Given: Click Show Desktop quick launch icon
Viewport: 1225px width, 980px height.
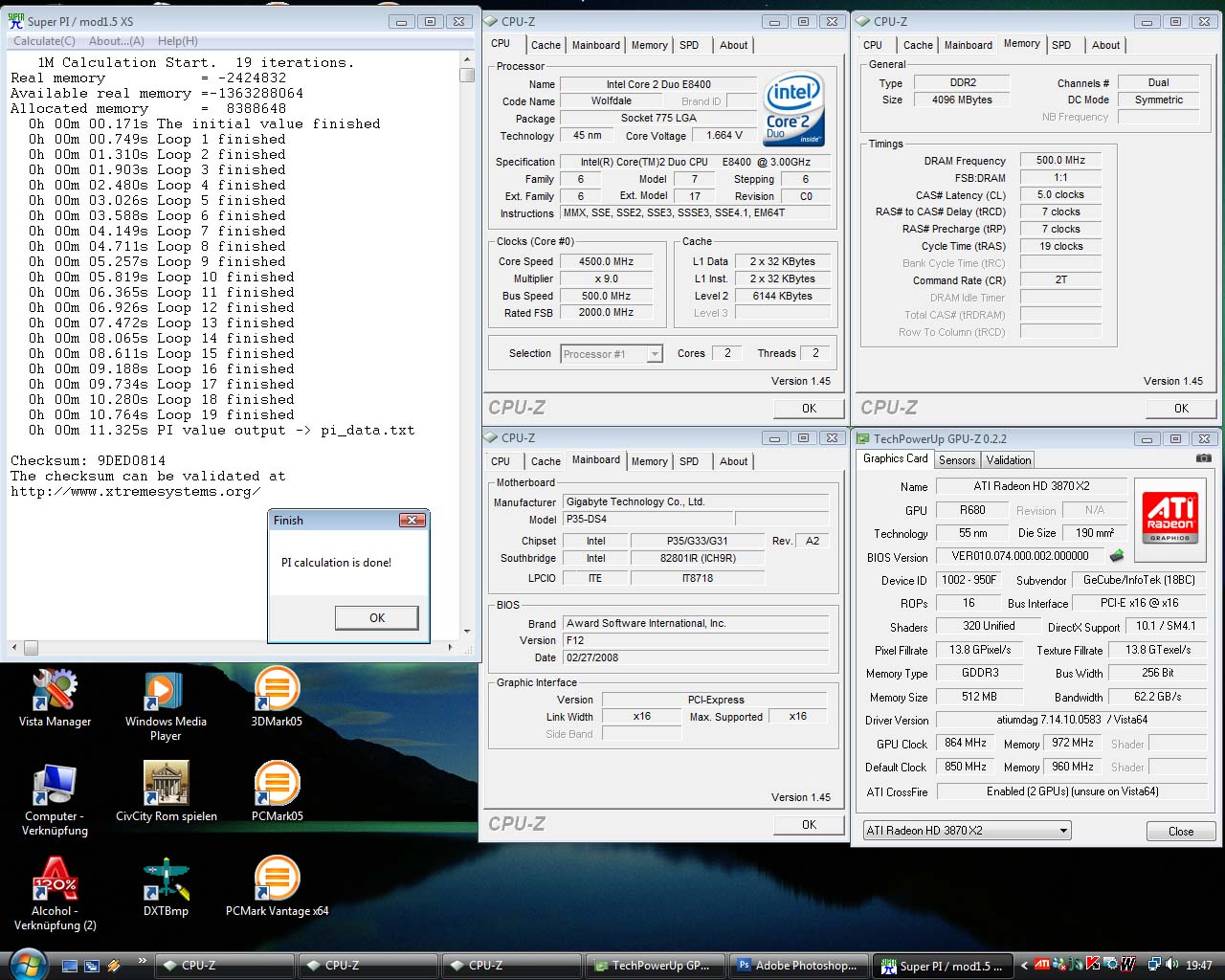Looking at the screenshot, I should [x=70, y=966].
